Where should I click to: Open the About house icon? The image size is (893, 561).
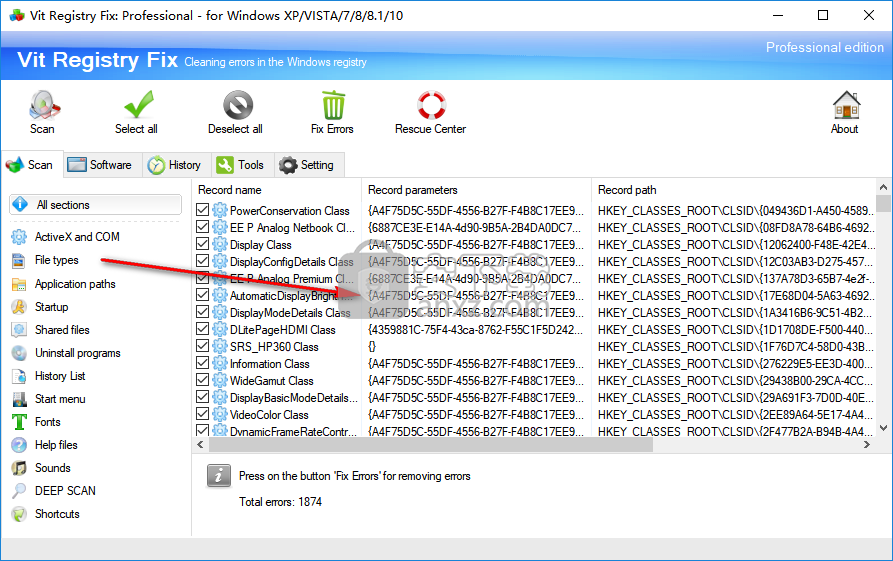point(846,105)
